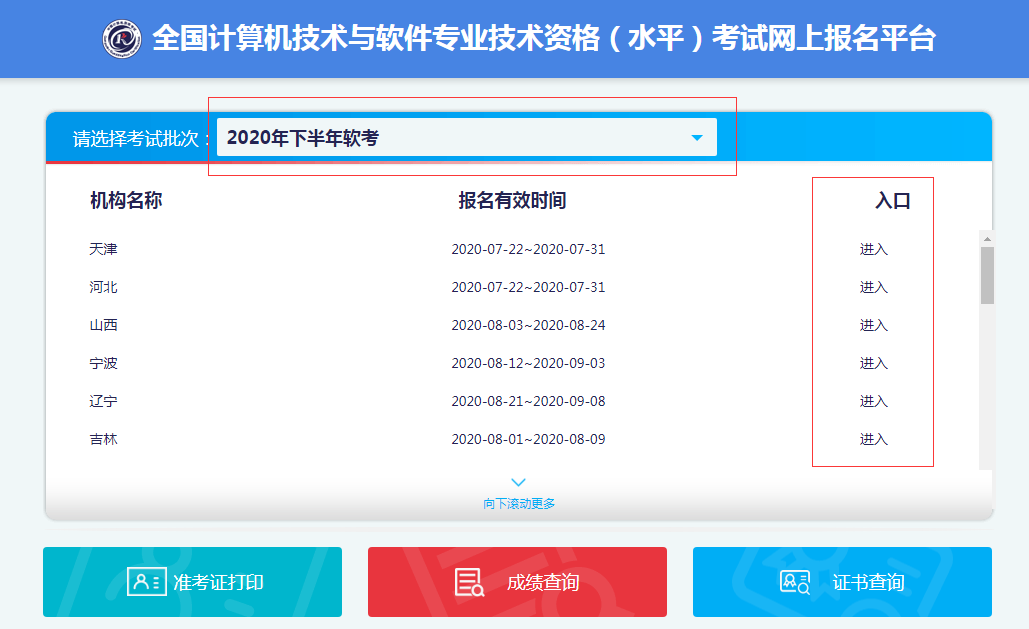
Task: Click the platform logo emblem in header
Action: [122, 39]
